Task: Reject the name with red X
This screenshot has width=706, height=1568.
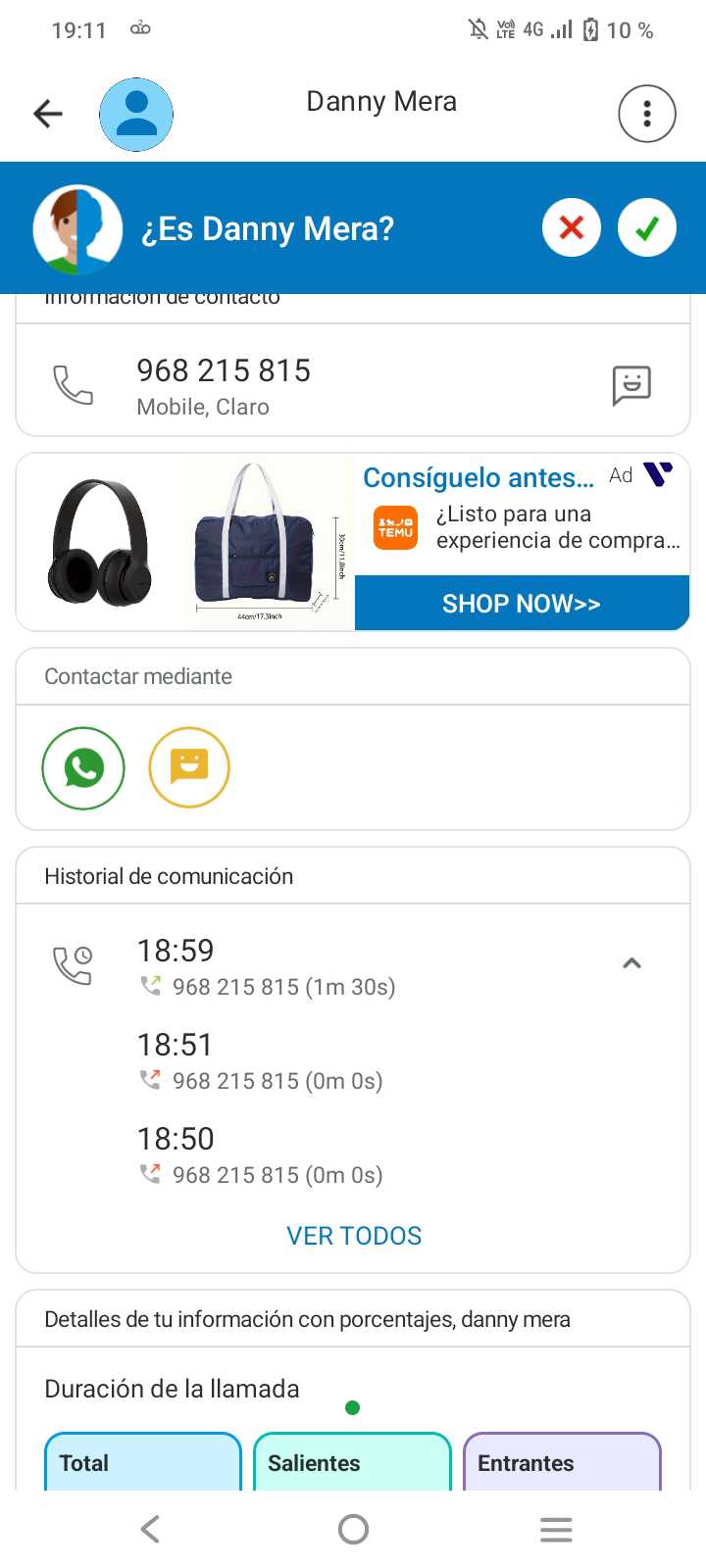Action: tap(572, 227)
